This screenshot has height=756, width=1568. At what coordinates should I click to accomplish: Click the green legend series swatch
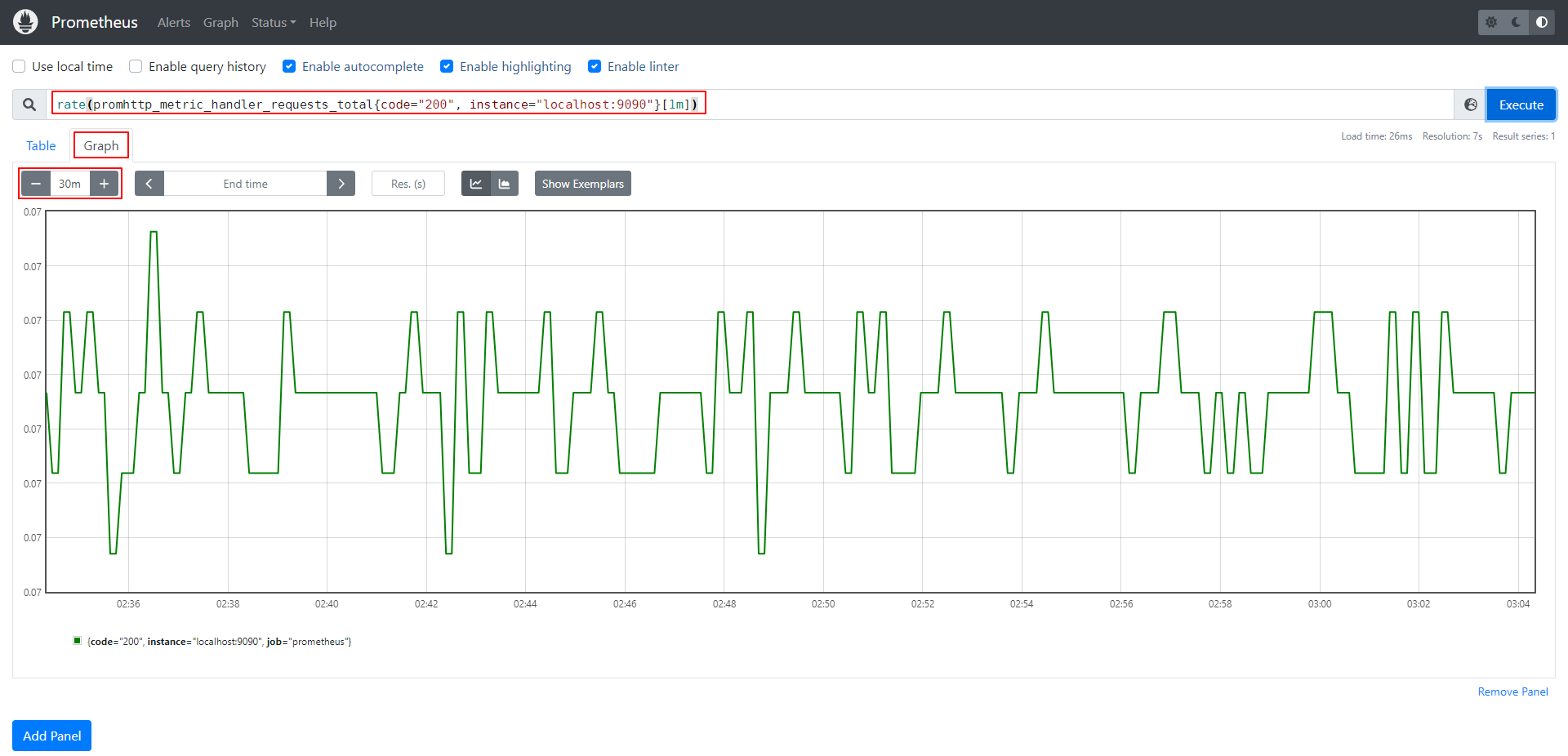(78, 641)
